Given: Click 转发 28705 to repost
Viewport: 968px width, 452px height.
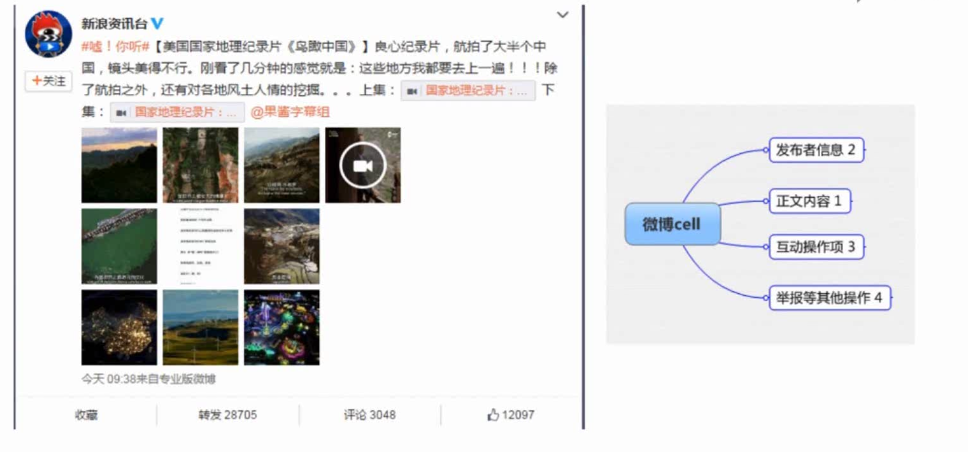Looking at the screenshot, I should [228, 415].
